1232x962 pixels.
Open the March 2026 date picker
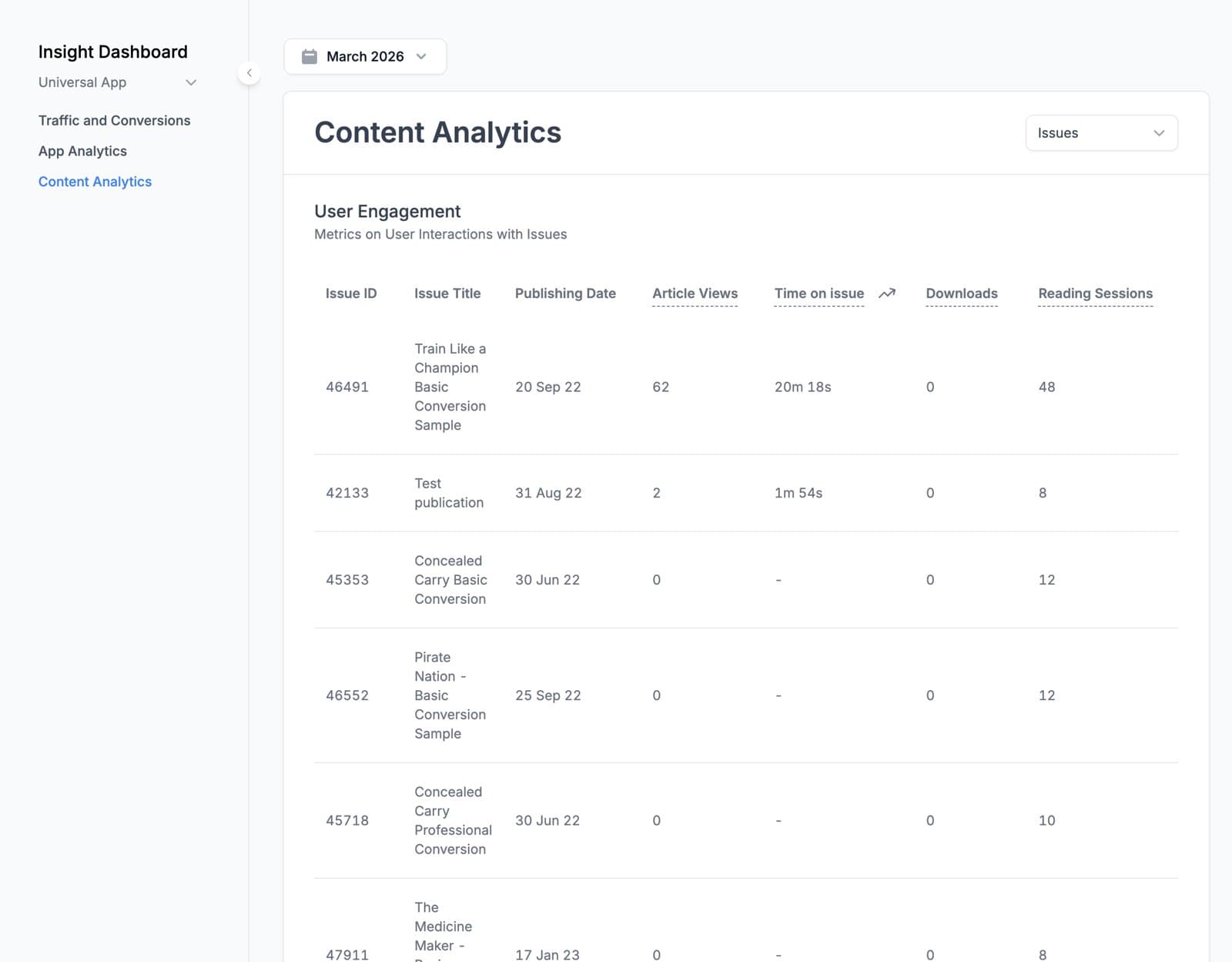pyautogui.click(x=365, y=56)
